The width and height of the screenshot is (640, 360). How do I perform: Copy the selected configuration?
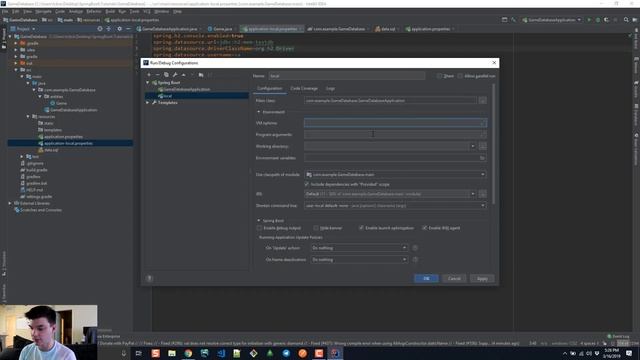(166, 75)
